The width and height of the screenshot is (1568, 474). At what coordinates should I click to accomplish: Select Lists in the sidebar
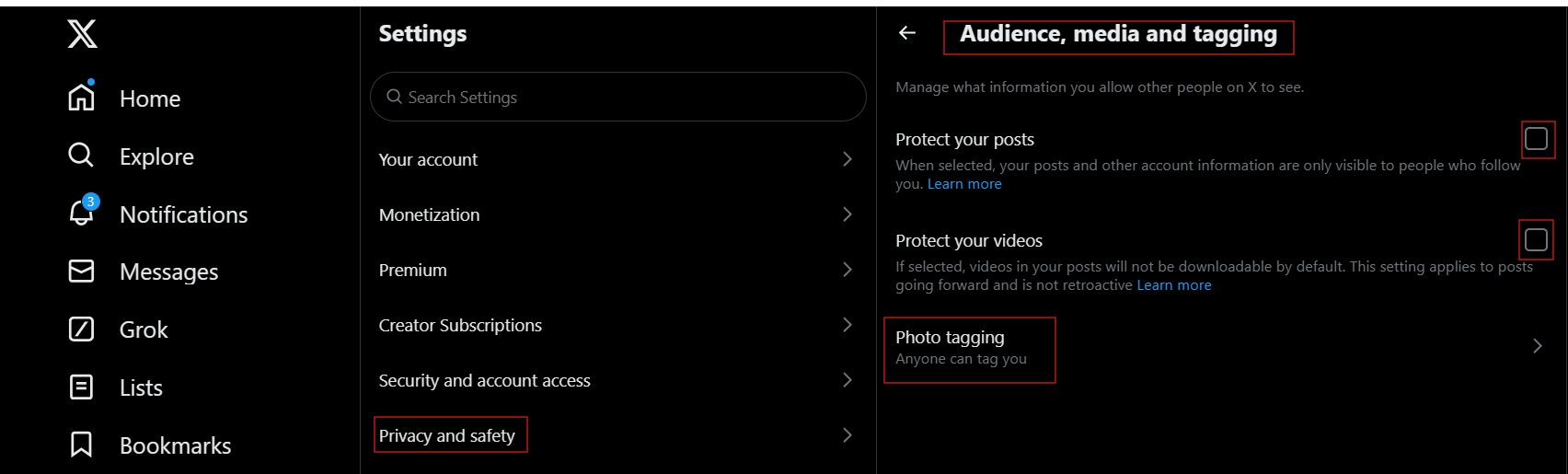(141, 387)
